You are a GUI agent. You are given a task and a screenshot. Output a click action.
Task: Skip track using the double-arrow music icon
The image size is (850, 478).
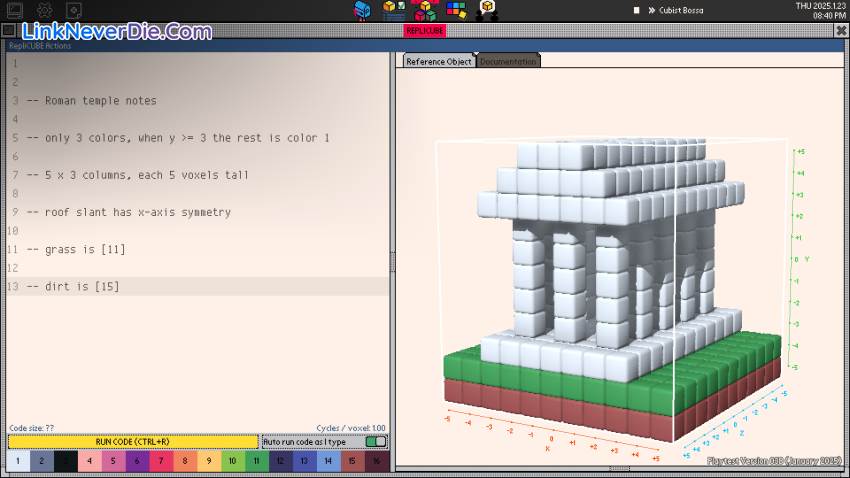[x=652, y=10]
